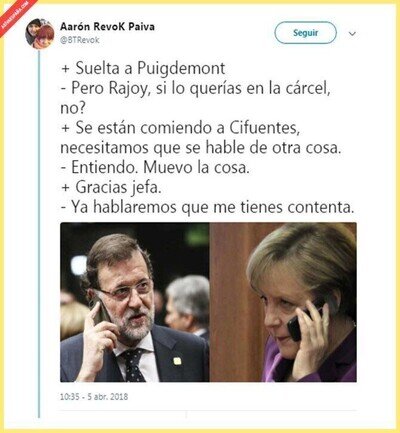
Task: Click the line "necesitamos que se hable de otra cosa"
Action: pos(201,148)
